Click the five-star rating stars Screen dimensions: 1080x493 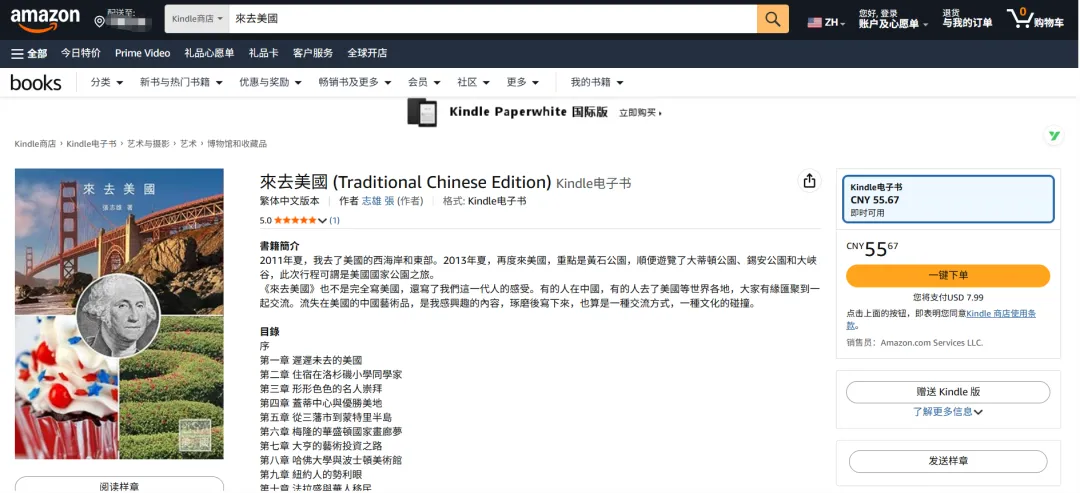point(295,220)
